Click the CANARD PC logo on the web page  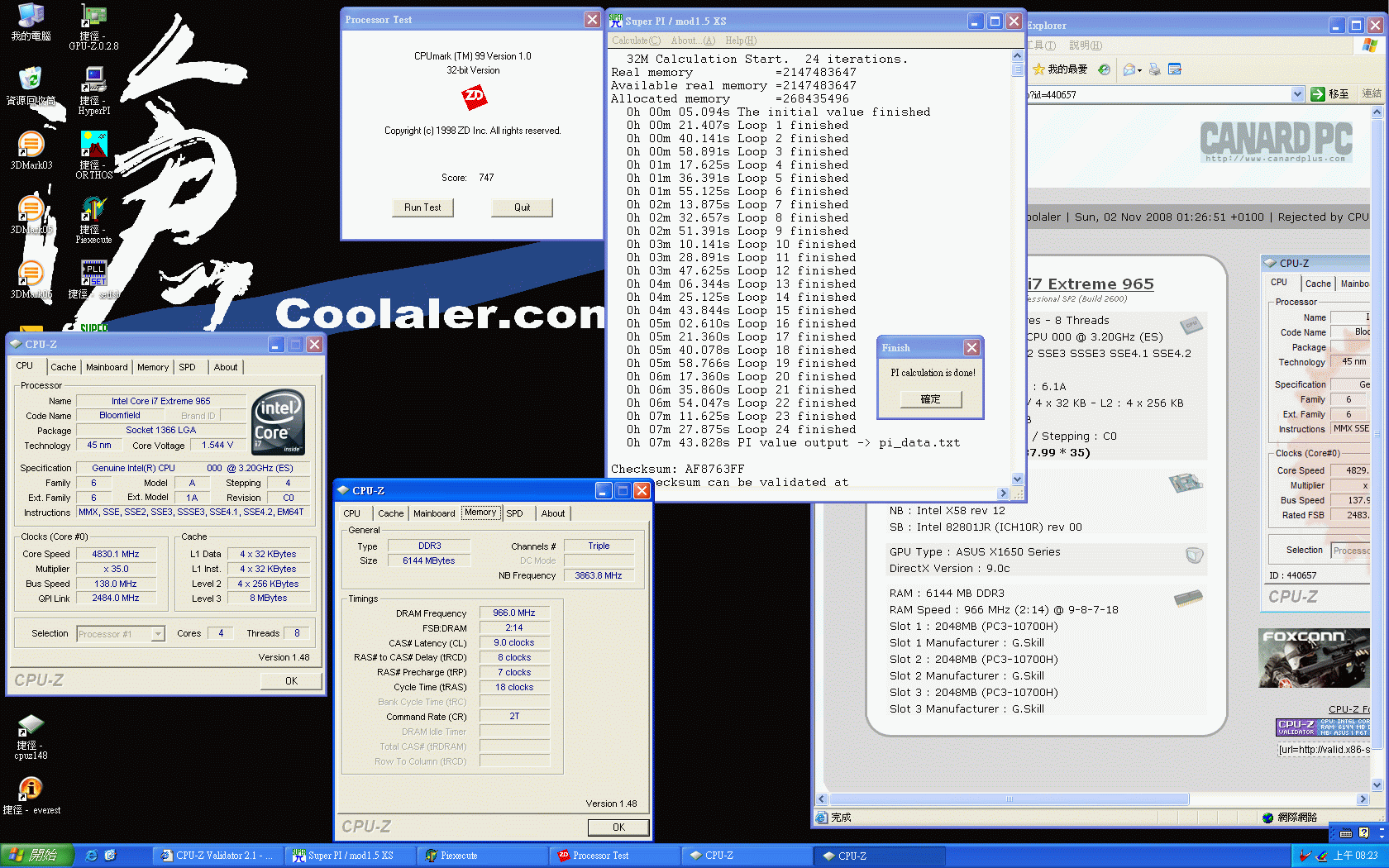click(x=1276, y=141)
